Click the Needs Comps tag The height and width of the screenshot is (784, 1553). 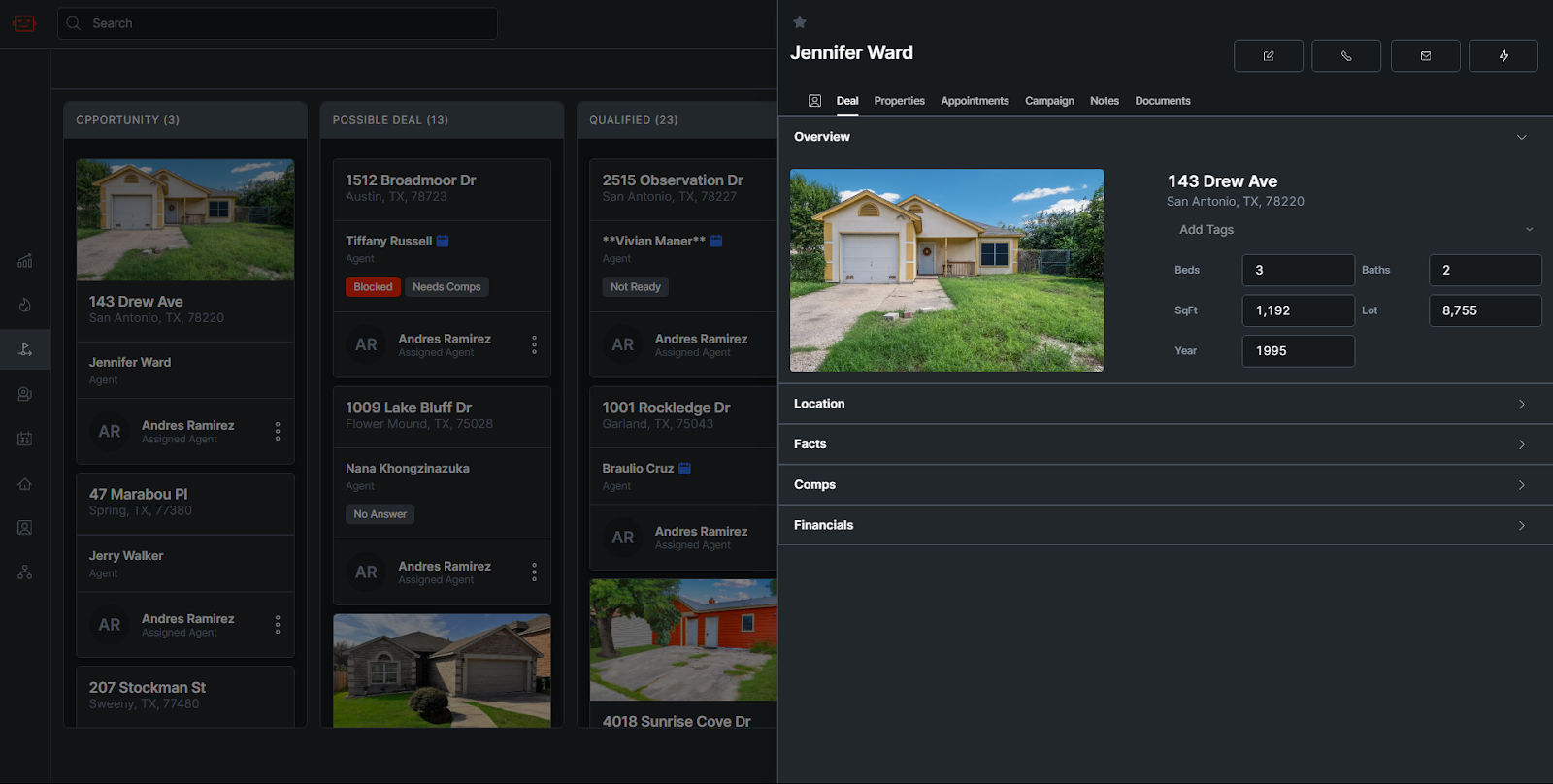[446, 287]
